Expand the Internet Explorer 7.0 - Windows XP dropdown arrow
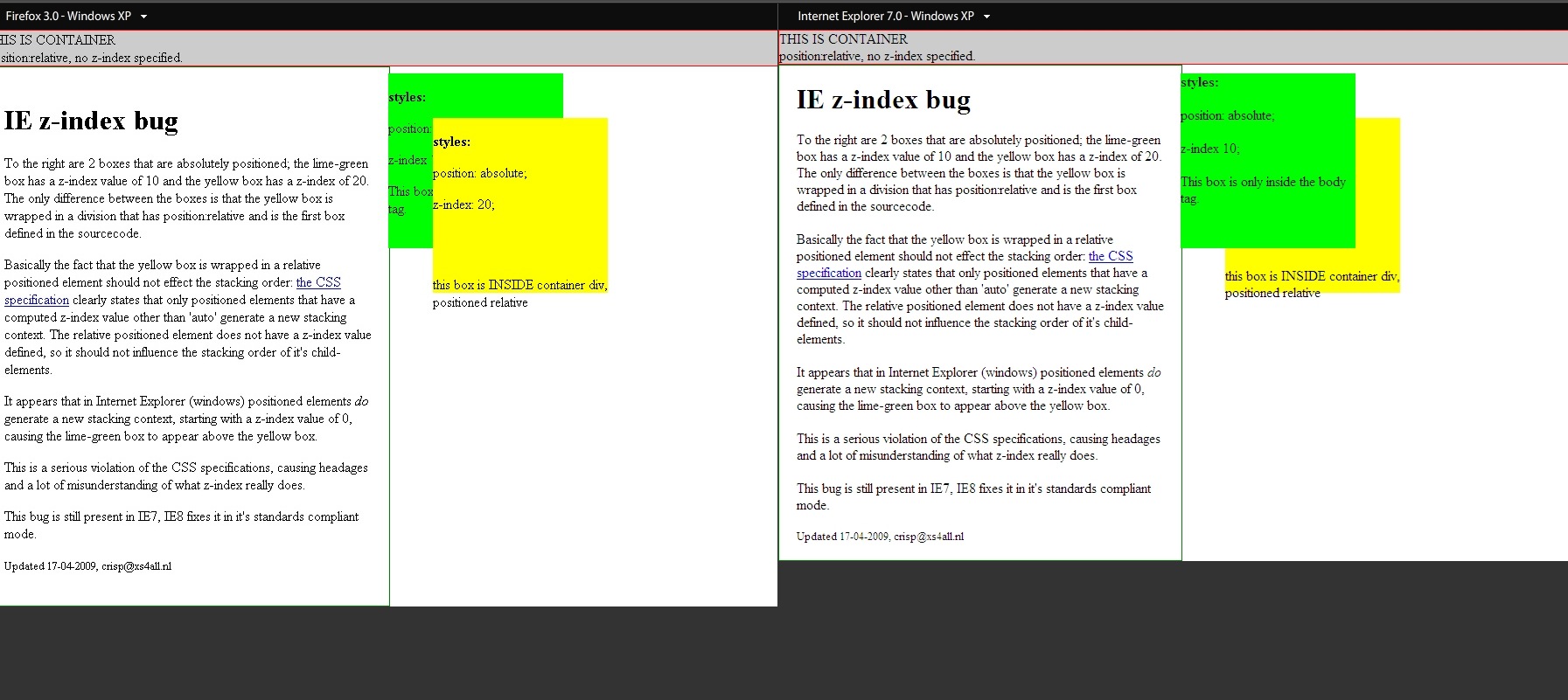The height and width of the screenshot is (700, 1568). tap(986, 17)
